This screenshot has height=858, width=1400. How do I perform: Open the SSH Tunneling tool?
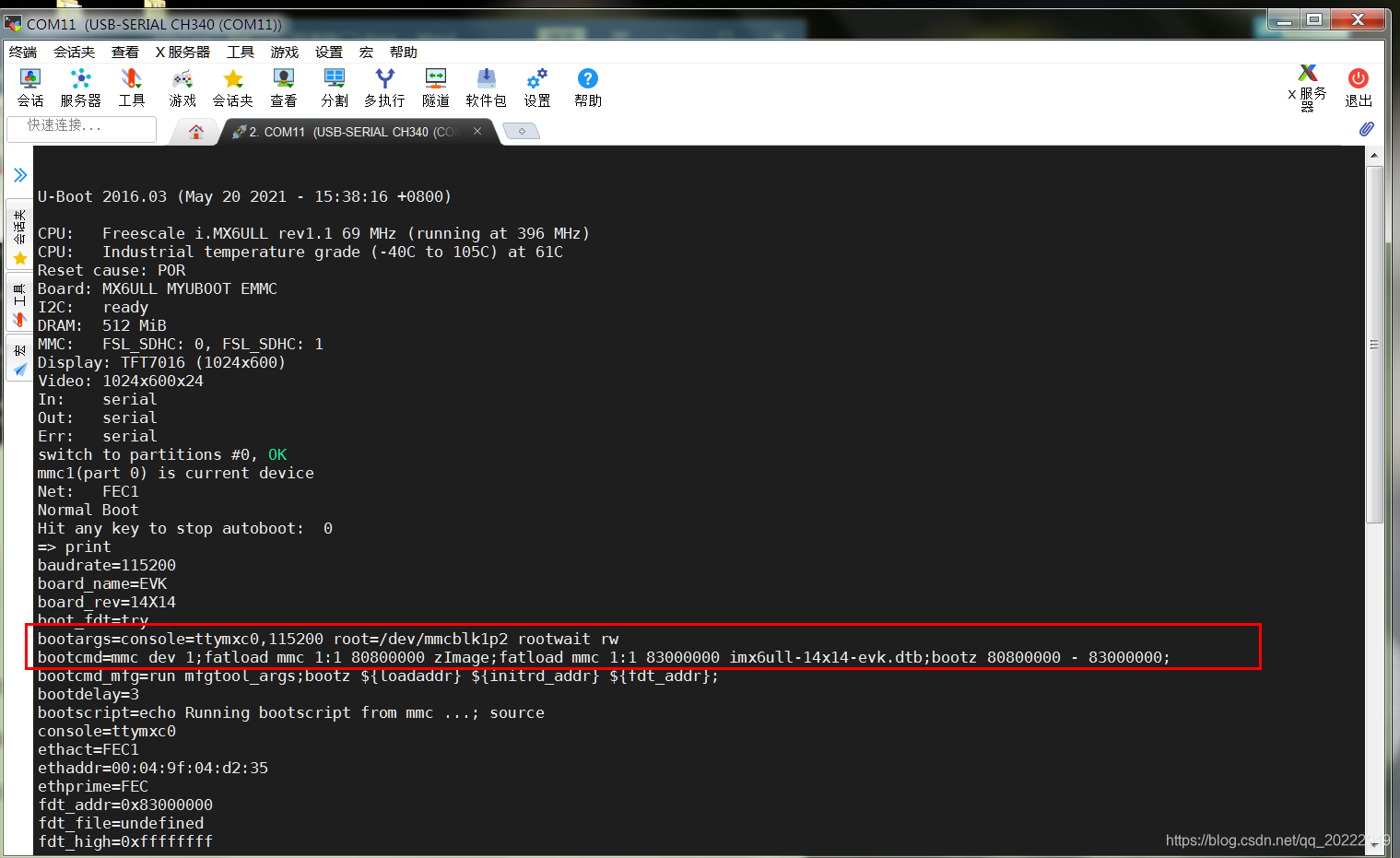435,88
